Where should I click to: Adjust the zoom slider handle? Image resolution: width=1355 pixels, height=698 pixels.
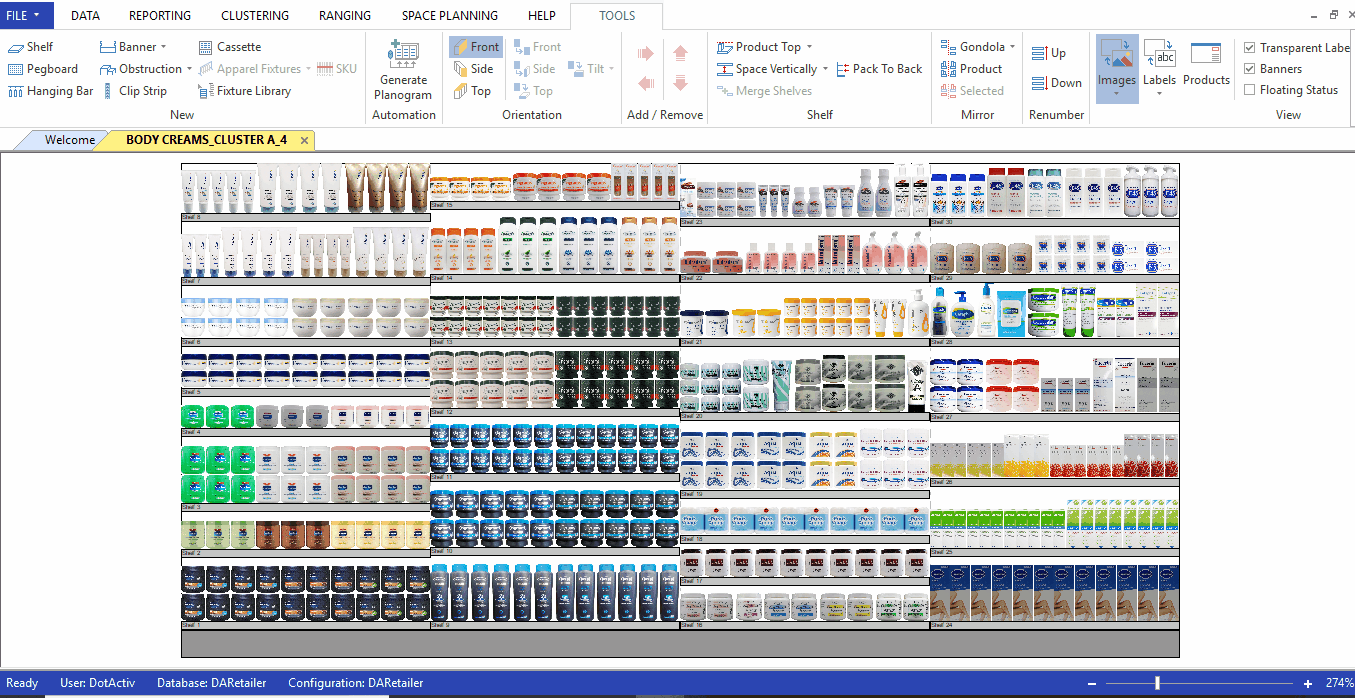click(1157, 683)
